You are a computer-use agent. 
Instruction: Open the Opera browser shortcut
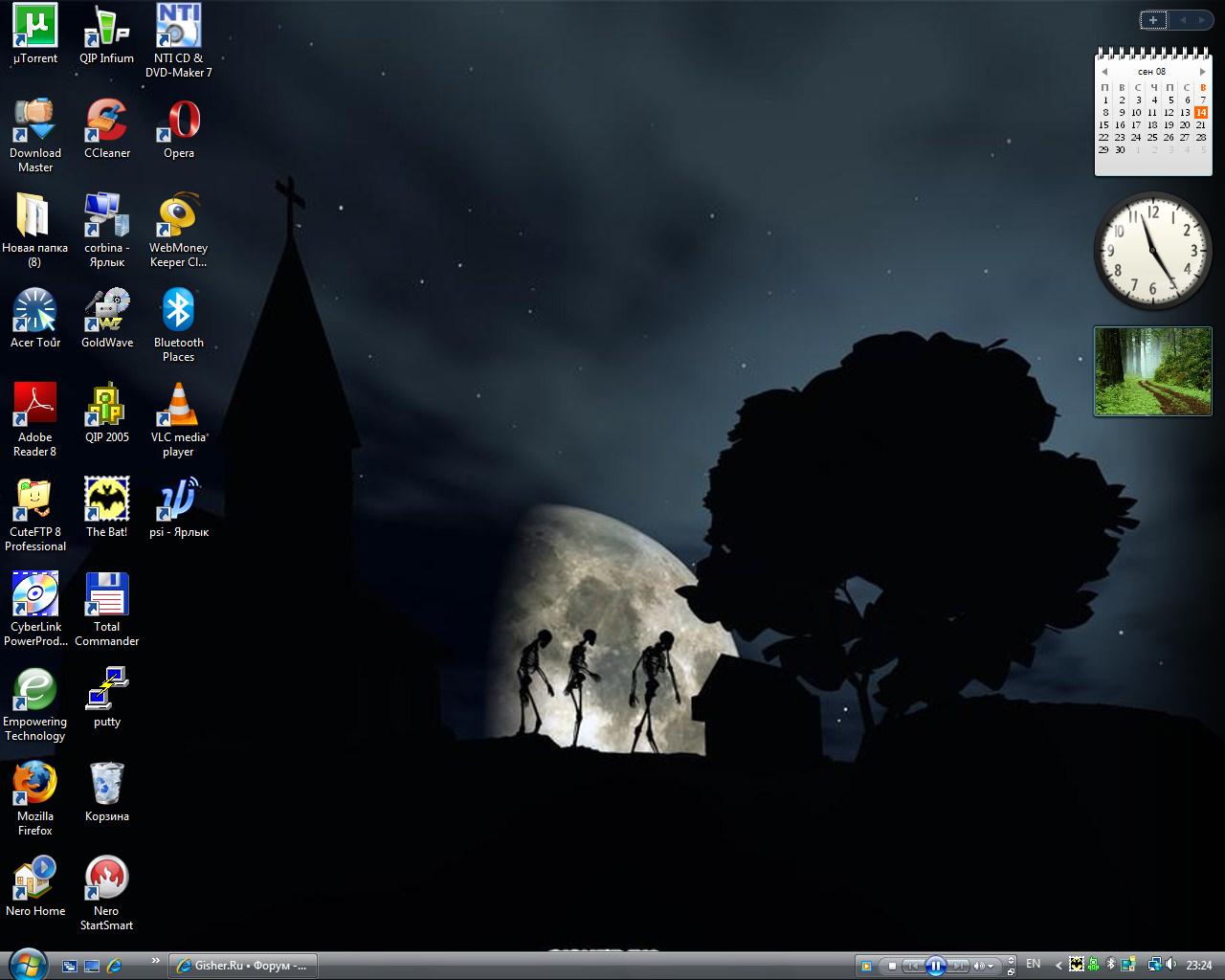[x=178, y=122]
